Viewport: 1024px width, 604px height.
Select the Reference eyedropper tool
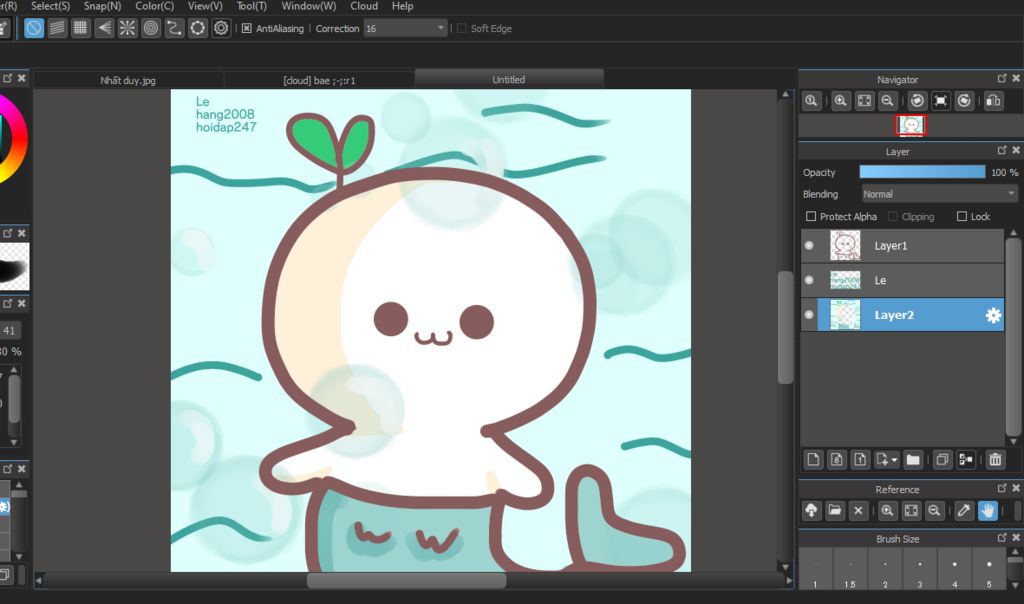[x=964, y=511]
